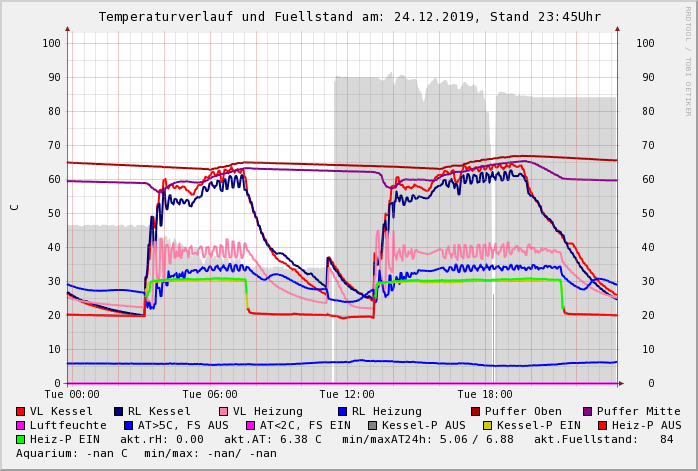Screen dimensions: 698x471
Task: Click the dark blue RL Kessel swatch
Action: (x=119, y=411)
